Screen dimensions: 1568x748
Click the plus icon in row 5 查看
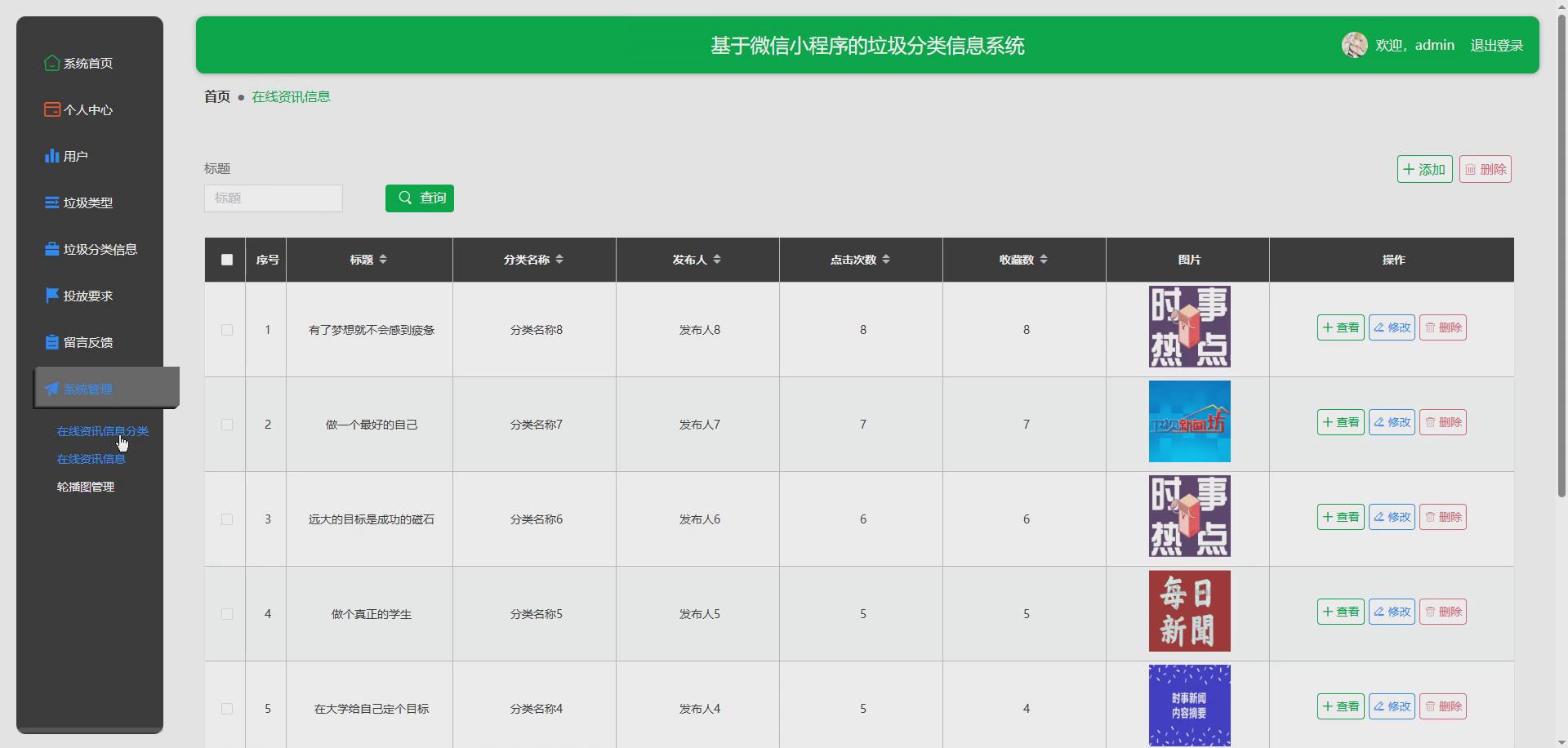click(x=1328, y=706)
